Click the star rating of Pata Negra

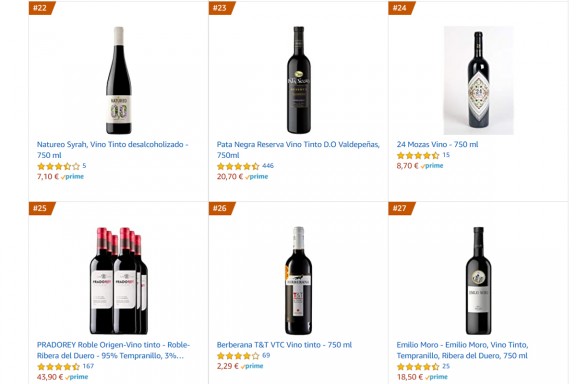coord(238,166)
